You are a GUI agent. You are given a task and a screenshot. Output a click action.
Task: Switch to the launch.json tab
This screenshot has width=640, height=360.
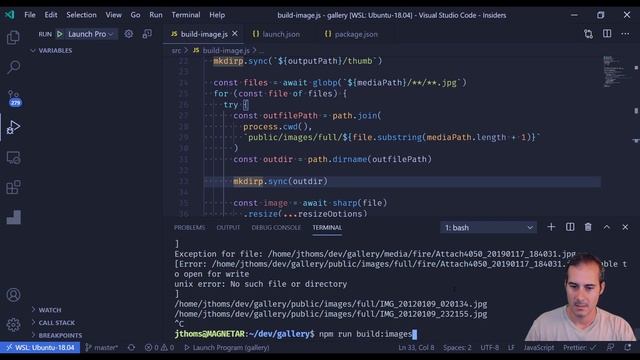[x=276, y=34]
